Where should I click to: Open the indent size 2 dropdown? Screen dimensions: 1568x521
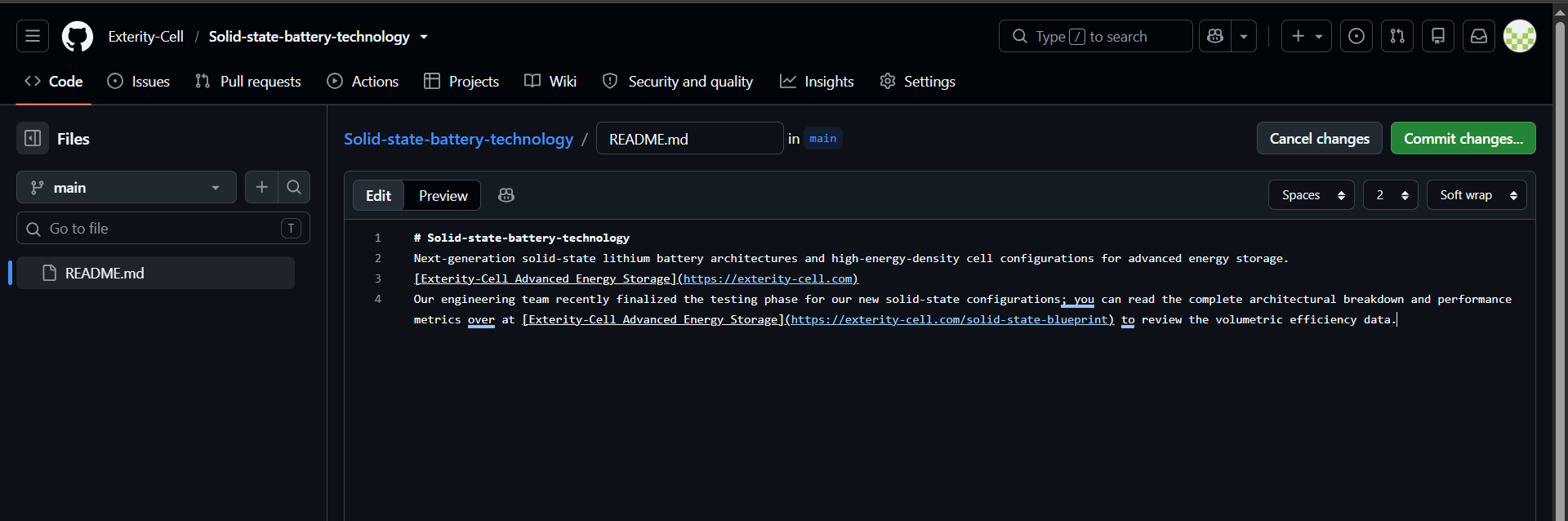tap(1390, 195)
